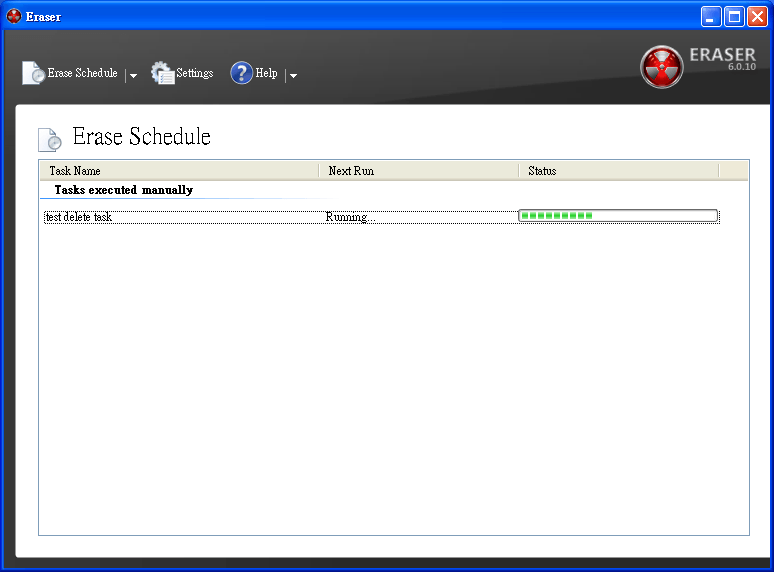
Task: Expand the Erase Schedule dropdown arrow
Action: click(x=133, y=75)
